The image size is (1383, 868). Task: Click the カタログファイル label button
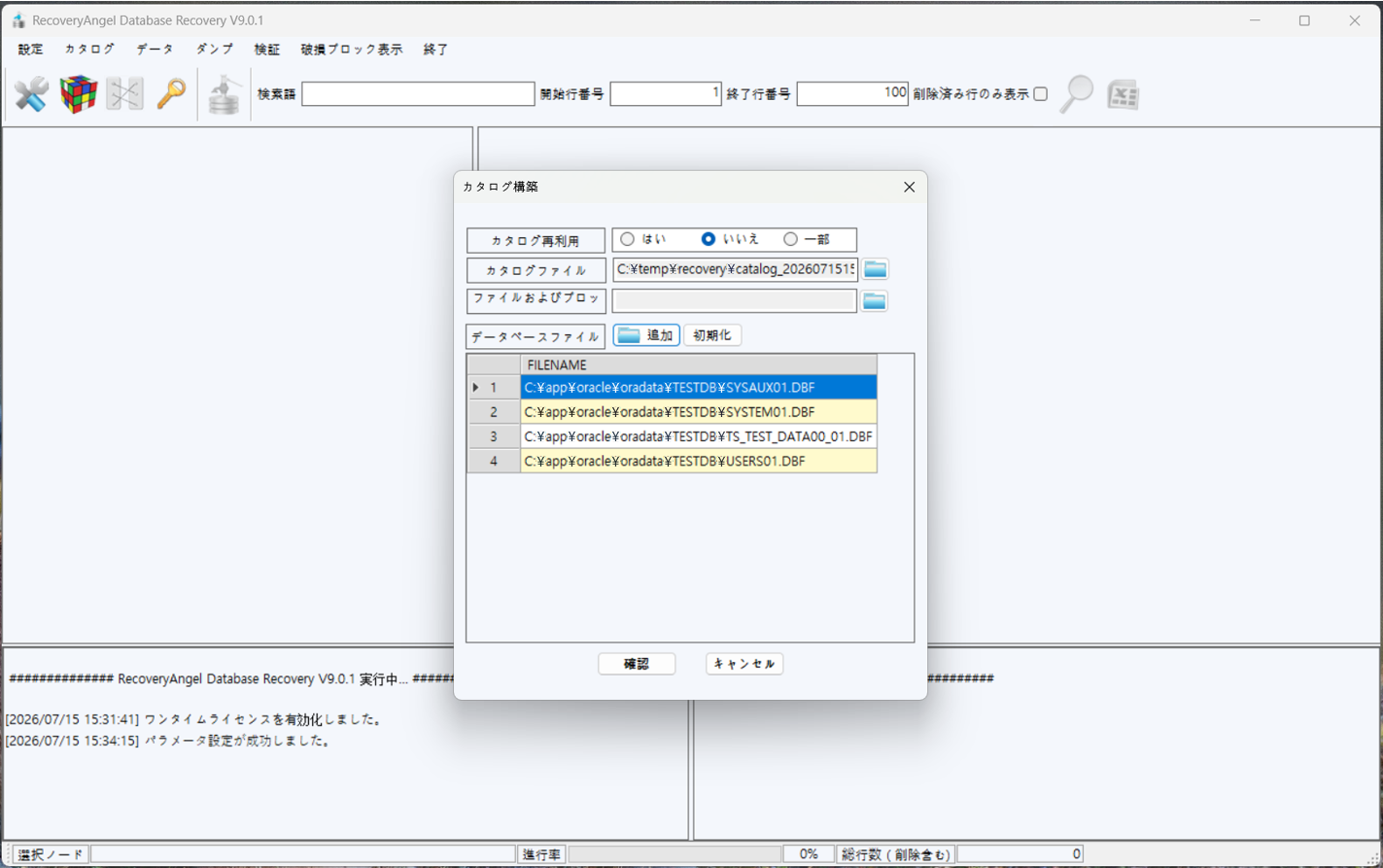pyautogui.click(x=536, y=270)
